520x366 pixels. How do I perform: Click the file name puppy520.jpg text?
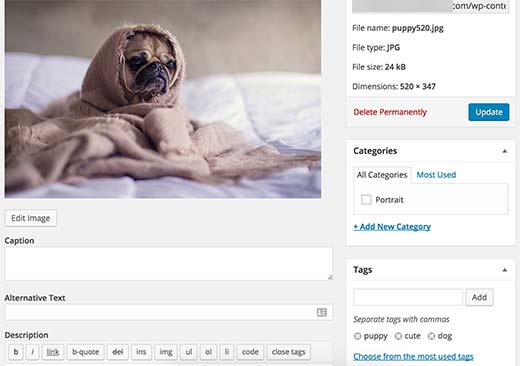tap(418, 28)
